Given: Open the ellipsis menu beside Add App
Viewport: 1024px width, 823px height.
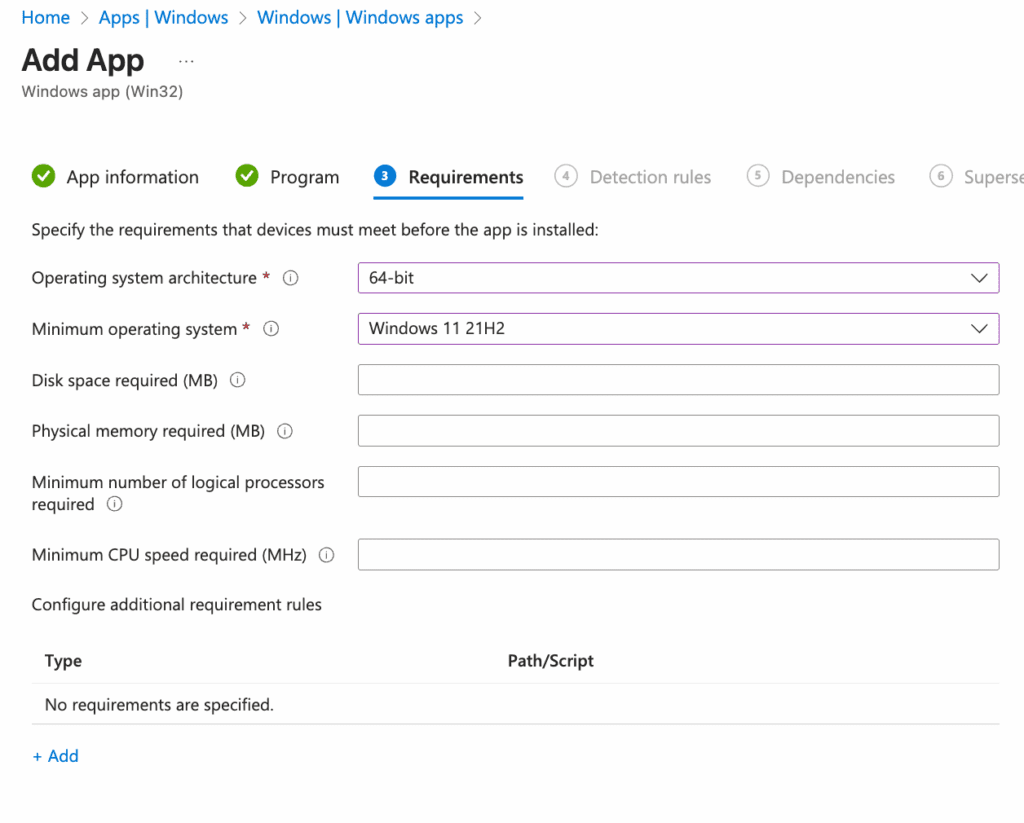Looking at the screenshot, I should tap(186, 61).
